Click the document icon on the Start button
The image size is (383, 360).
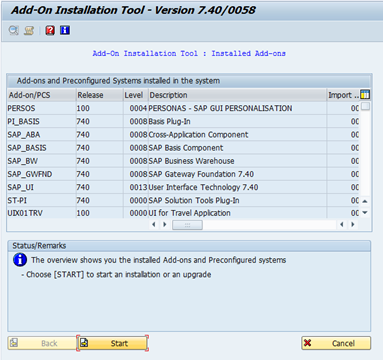click(x=84, y=343)
